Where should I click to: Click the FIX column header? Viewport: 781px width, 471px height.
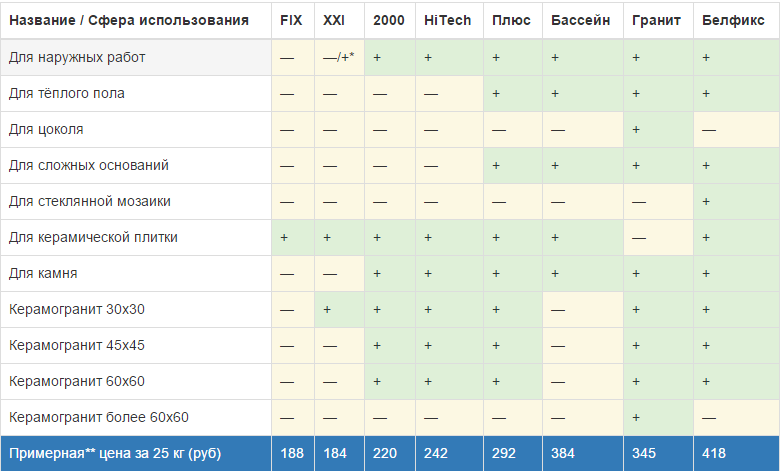tap(292, 20)
